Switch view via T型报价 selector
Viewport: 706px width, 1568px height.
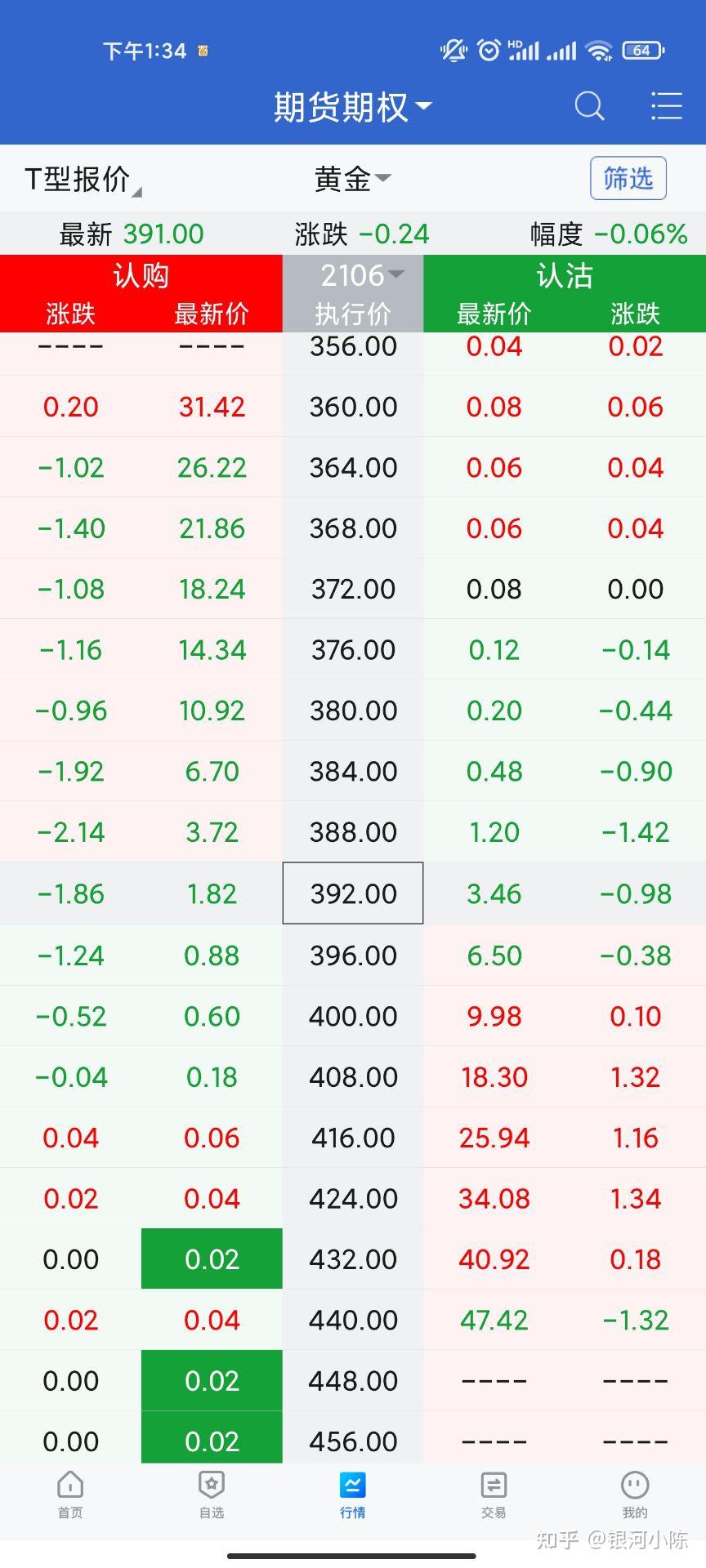click(x=83, y=179)
